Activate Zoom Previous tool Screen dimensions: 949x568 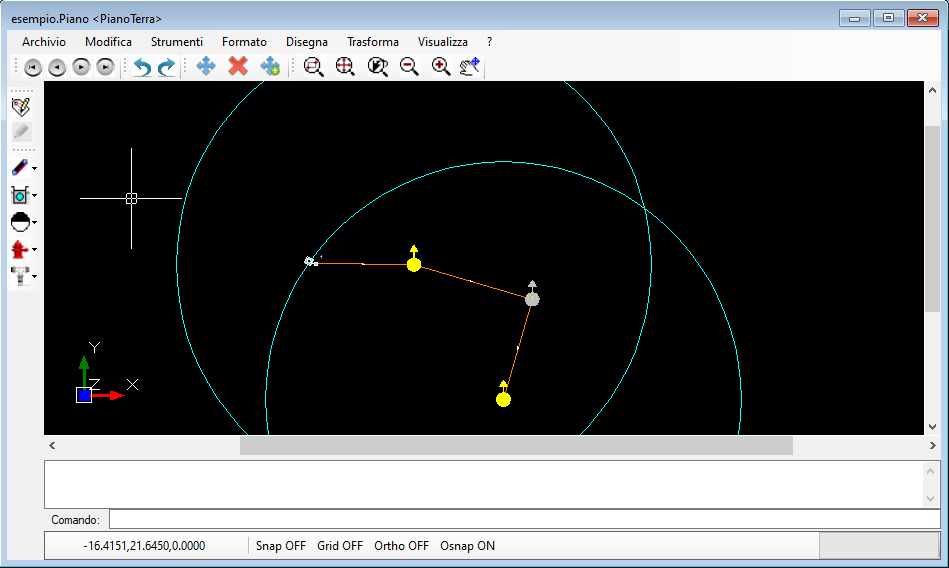(x=378, y=66)
